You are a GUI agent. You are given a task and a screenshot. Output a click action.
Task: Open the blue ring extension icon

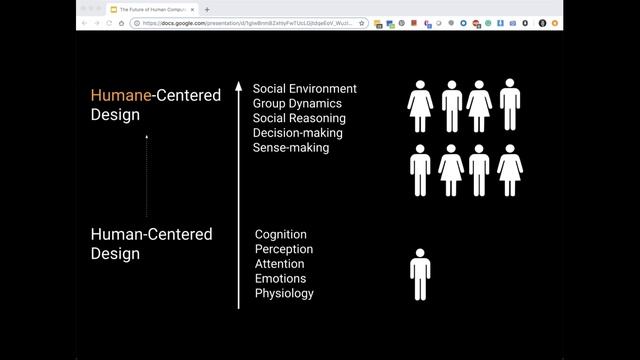tap(463, 23)
